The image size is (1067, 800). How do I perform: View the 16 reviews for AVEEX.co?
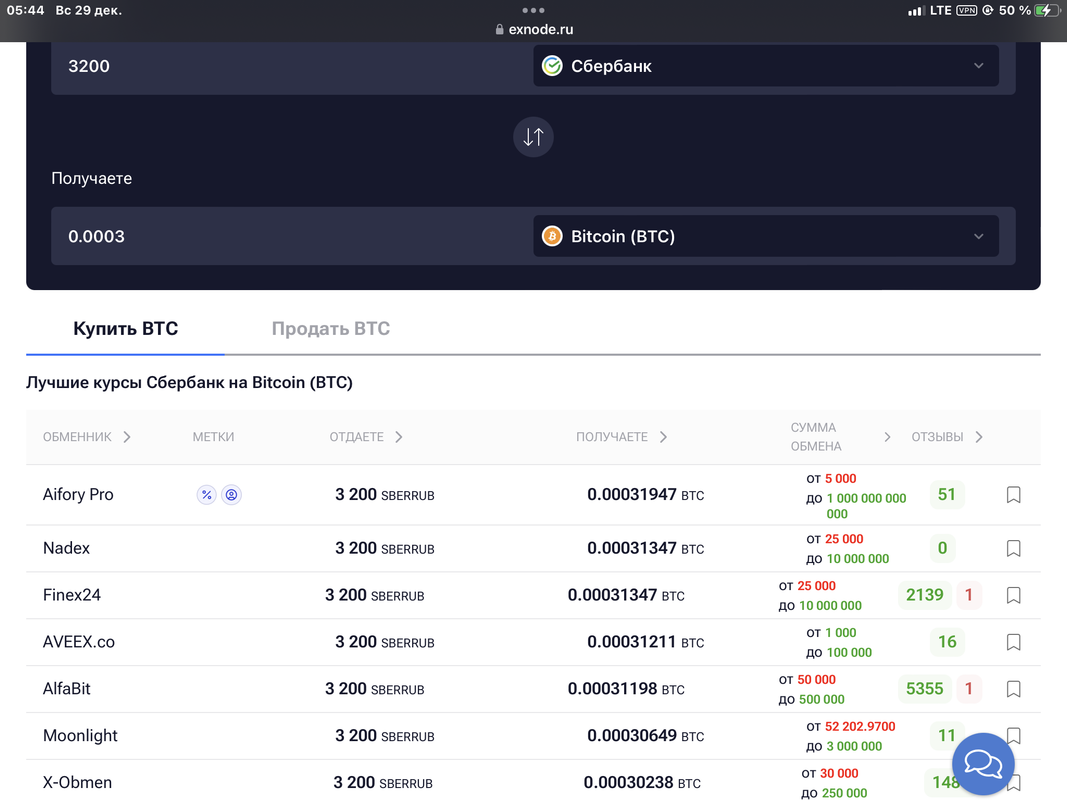point(947,642)
